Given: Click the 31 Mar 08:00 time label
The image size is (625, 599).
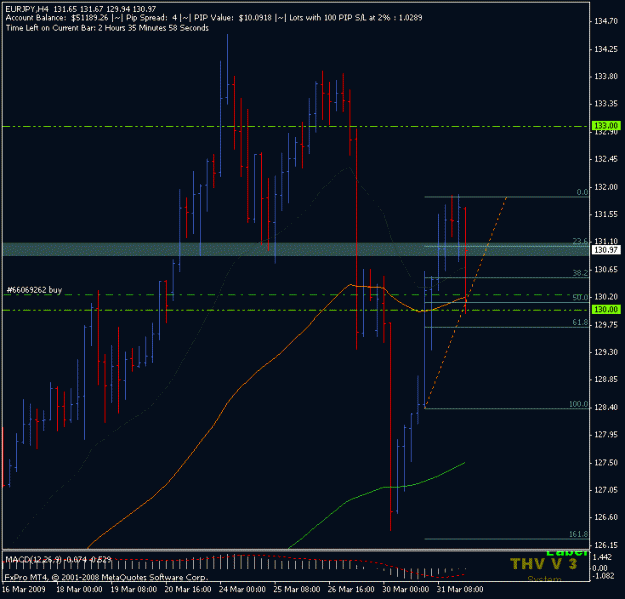Looking at the screenshot, I should 460,589.
